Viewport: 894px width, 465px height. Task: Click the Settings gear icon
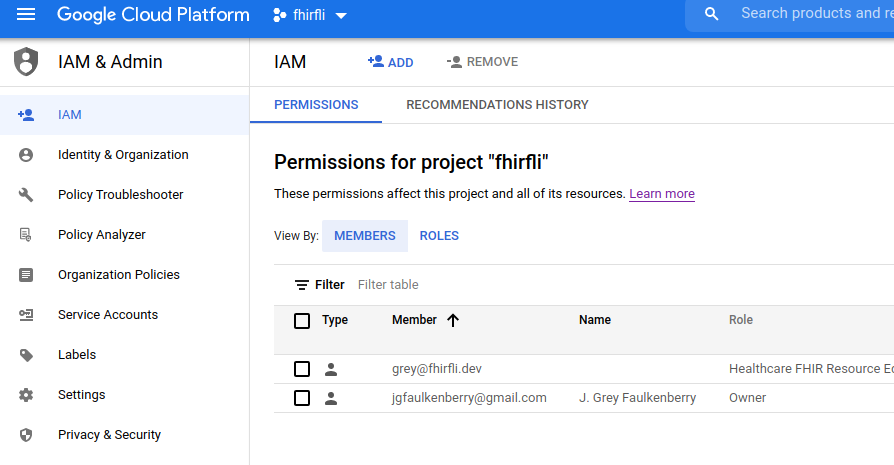[26, 395]
